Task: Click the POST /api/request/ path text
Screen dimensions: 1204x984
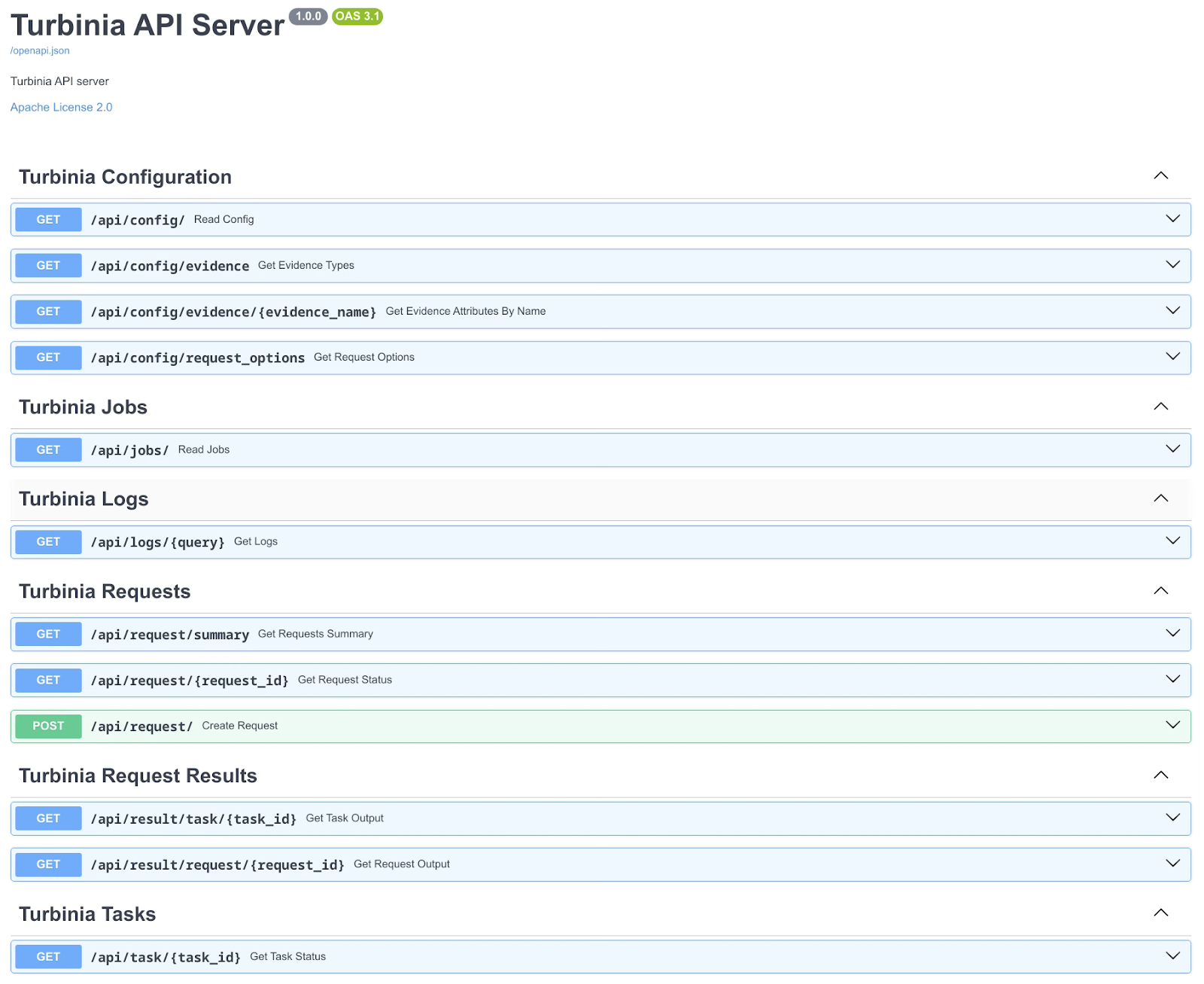Action: click(x=141, y=727)
